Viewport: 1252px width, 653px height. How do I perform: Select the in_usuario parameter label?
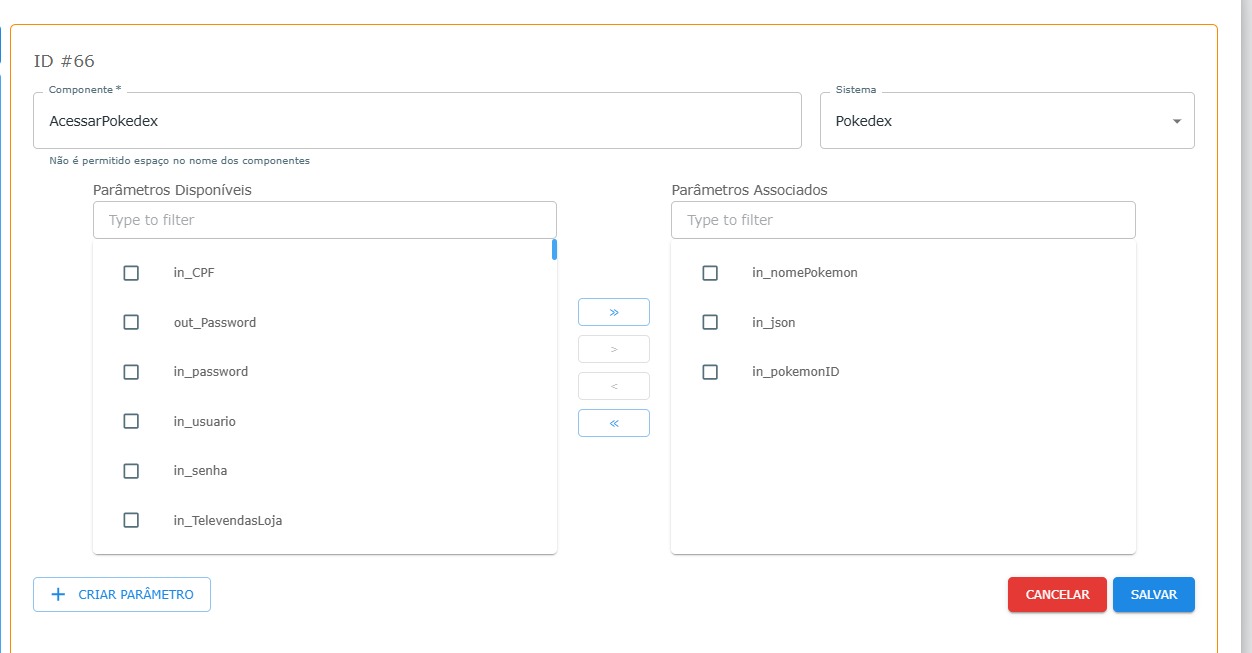tap(205, 421)
